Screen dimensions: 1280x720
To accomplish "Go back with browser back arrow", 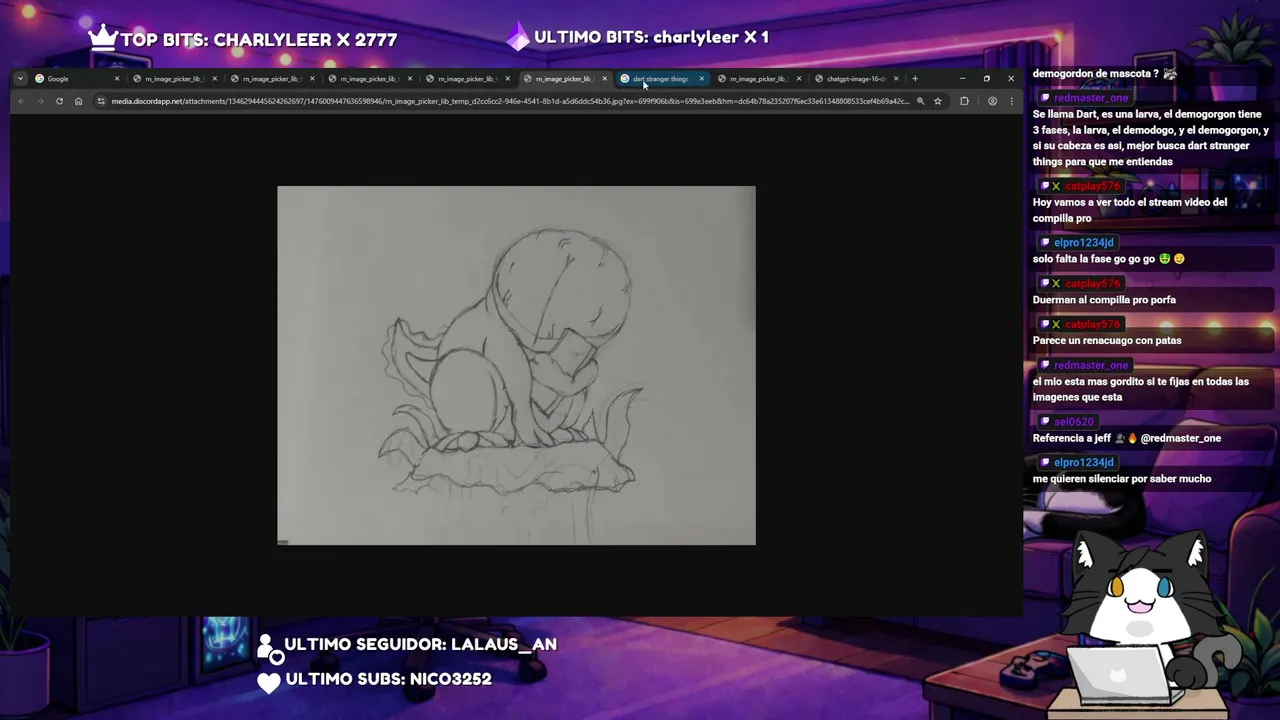I will [x=22, y=101].
